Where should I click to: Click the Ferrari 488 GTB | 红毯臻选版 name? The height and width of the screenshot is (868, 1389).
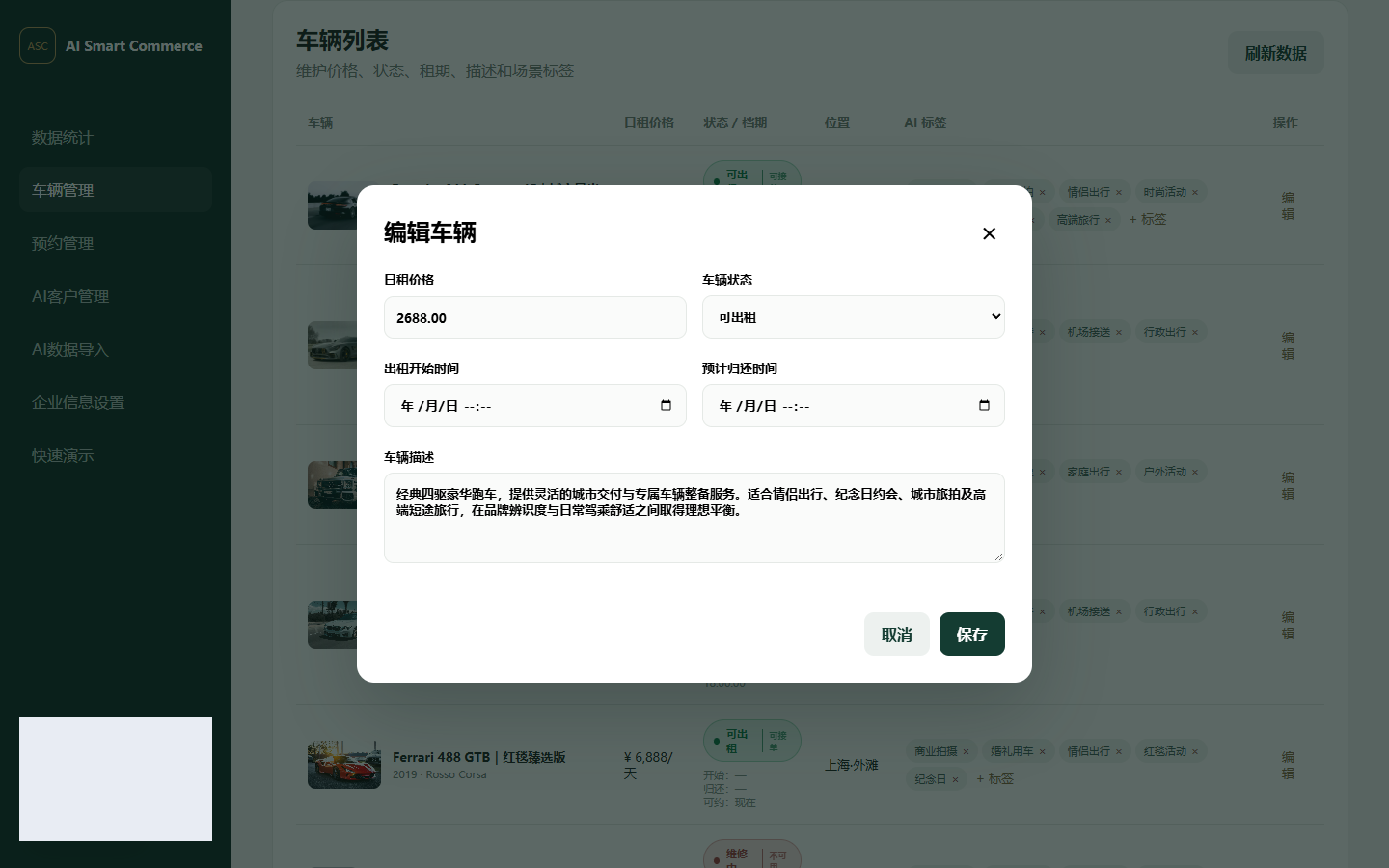coord(479,757)
